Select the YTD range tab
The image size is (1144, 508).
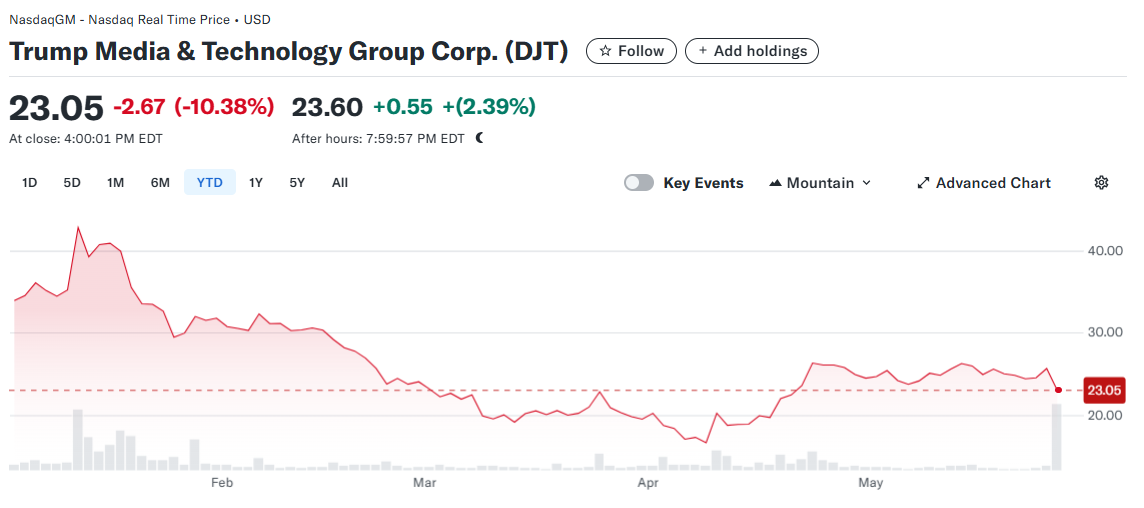coord(209,182)
